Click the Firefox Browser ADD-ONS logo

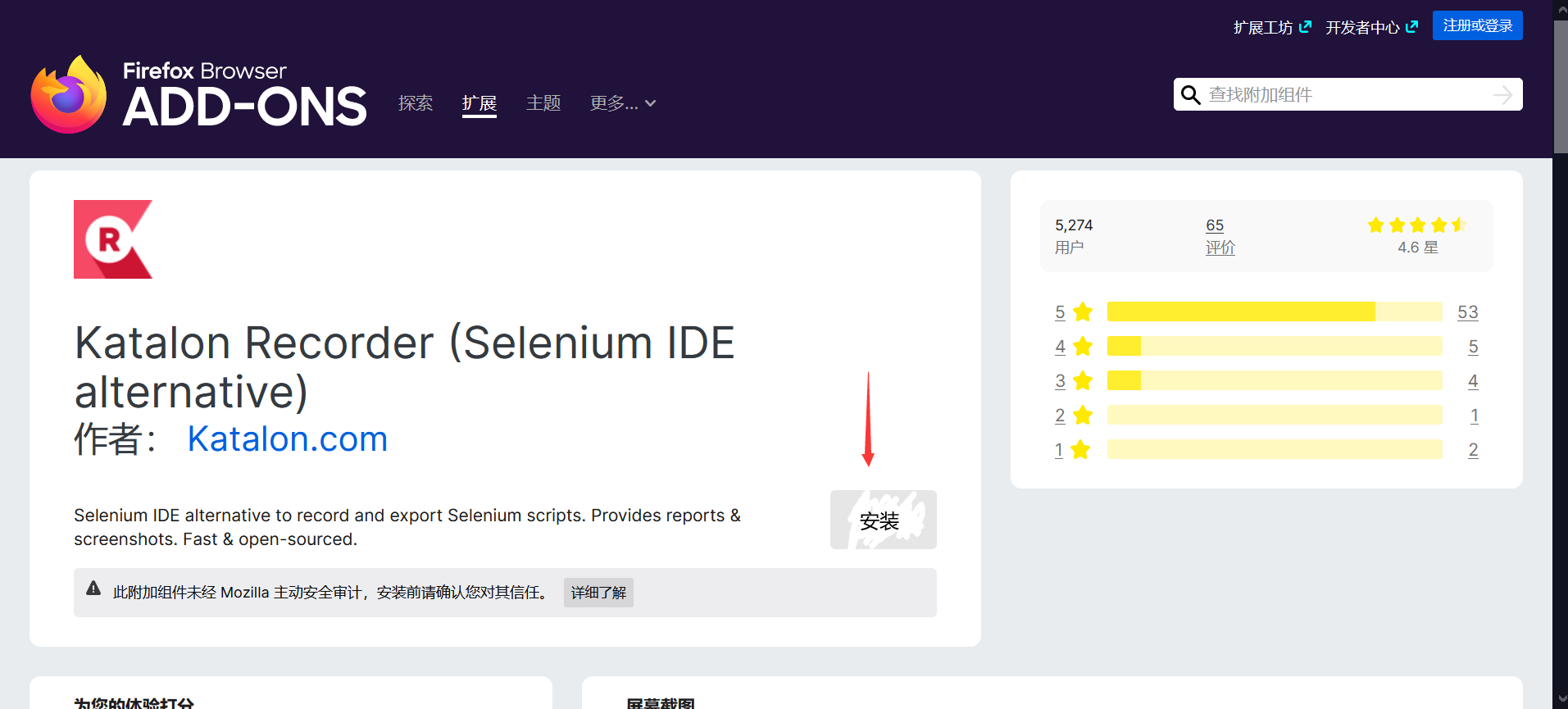[x=198, y=94]
